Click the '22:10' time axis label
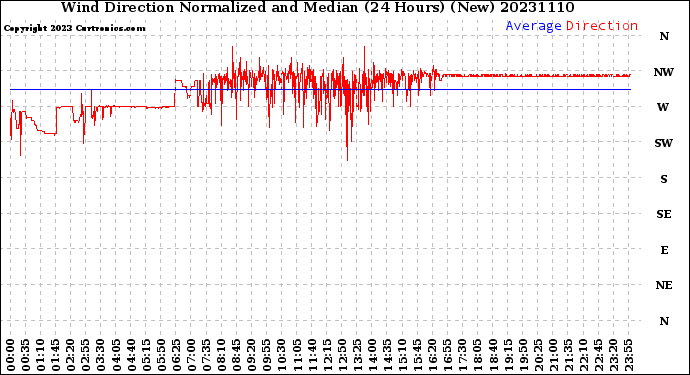This screenshot has width=690, height=375. click(x=583, y=355)
